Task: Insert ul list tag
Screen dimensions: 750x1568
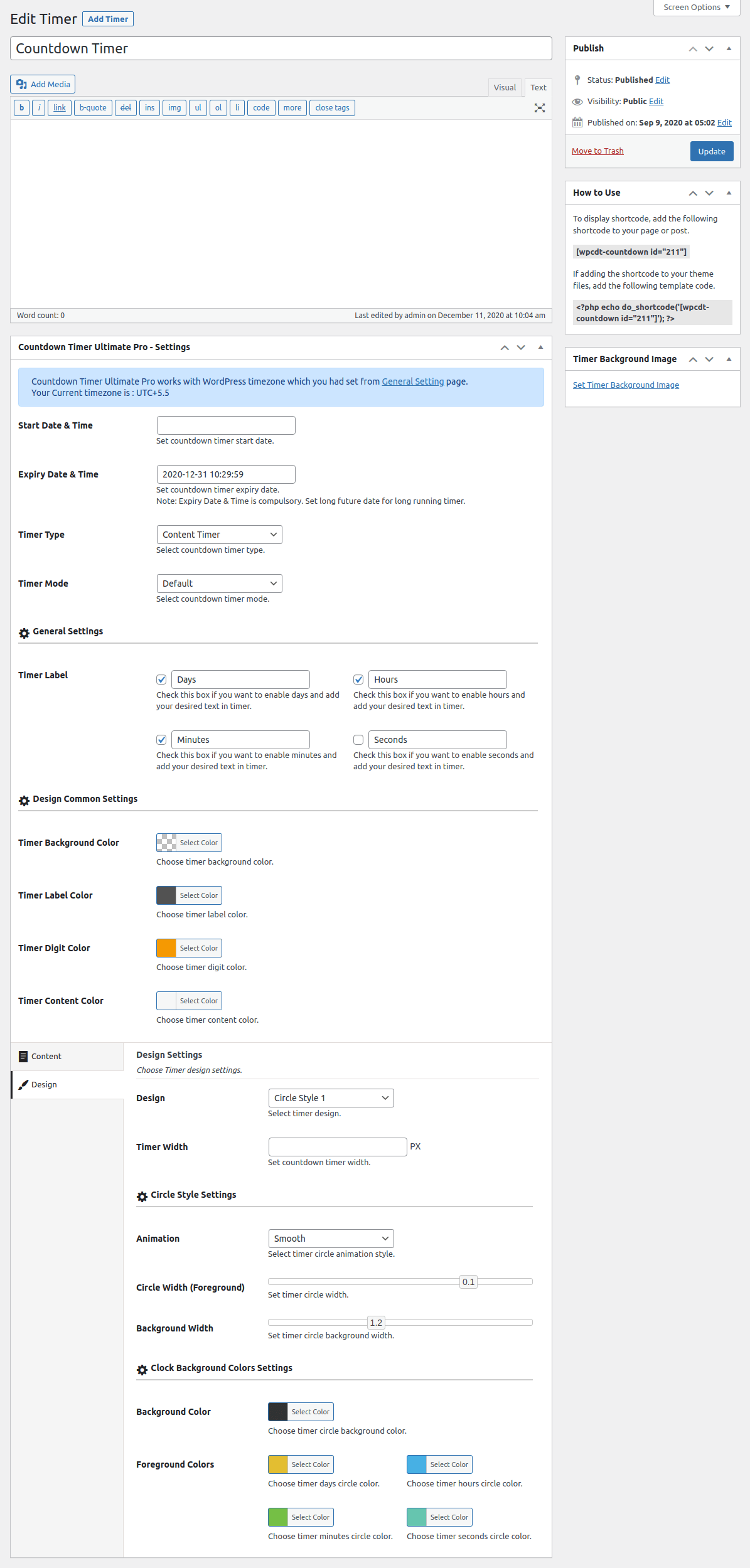Action: (x=198, y=108)
